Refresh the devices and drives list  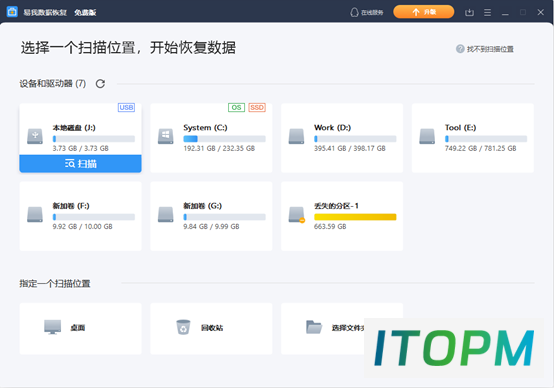point(100,84)
